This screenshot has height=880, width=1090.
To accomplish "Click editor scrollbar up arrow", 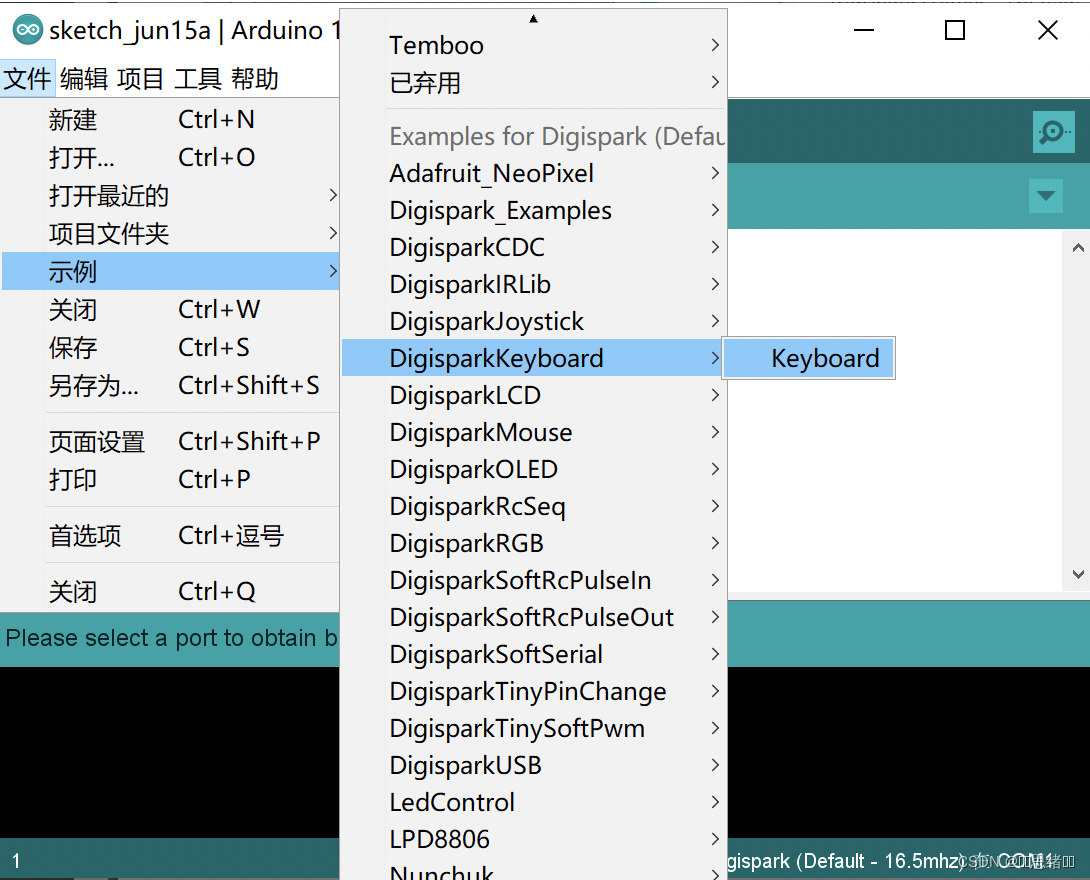I will 1077,247.
